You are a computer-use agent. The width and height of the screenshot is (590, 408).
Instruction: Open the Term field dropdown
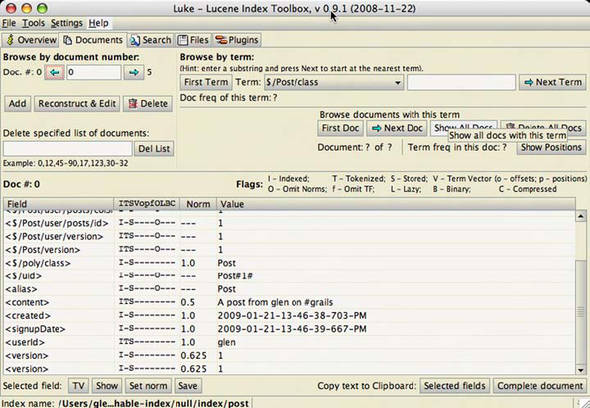pos(334,82)
